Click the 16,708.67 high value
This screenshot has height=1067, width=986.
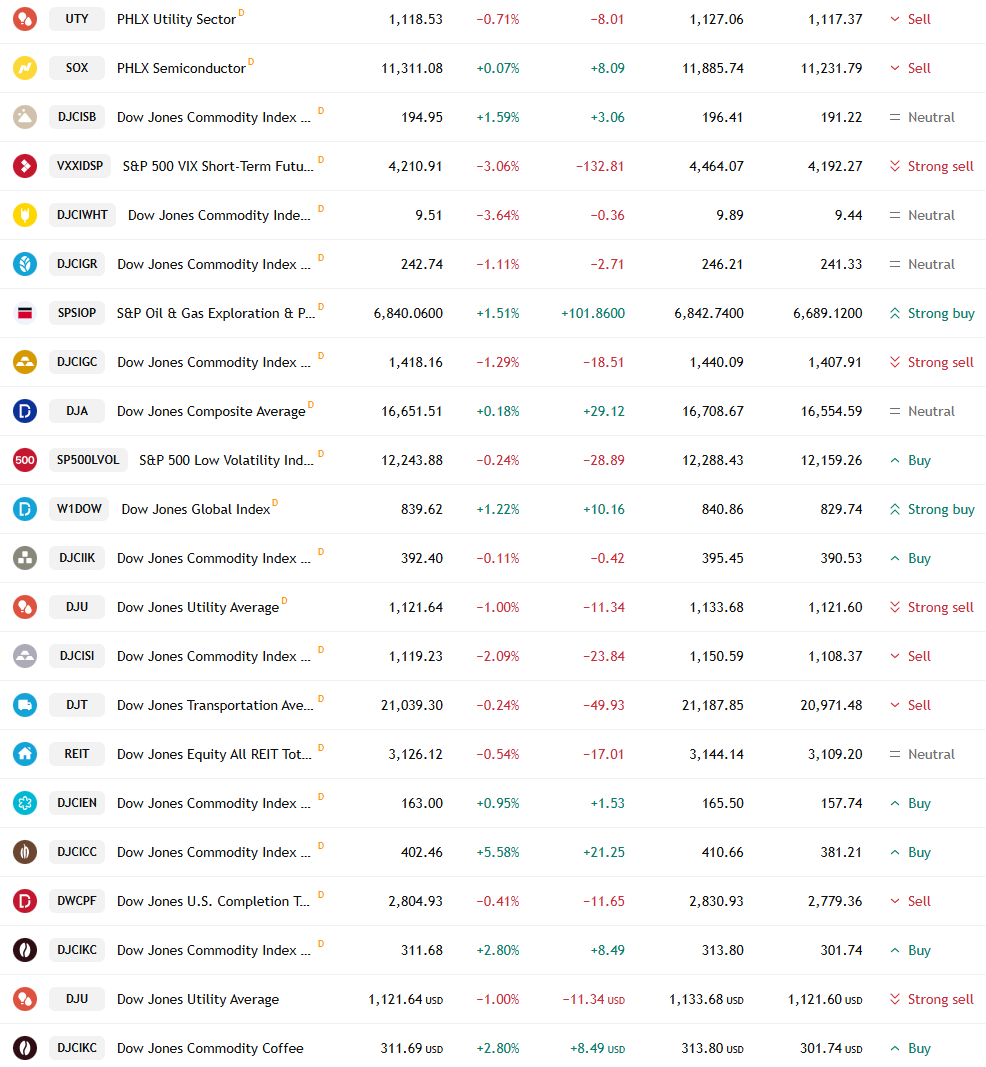(x=712, y=411)
